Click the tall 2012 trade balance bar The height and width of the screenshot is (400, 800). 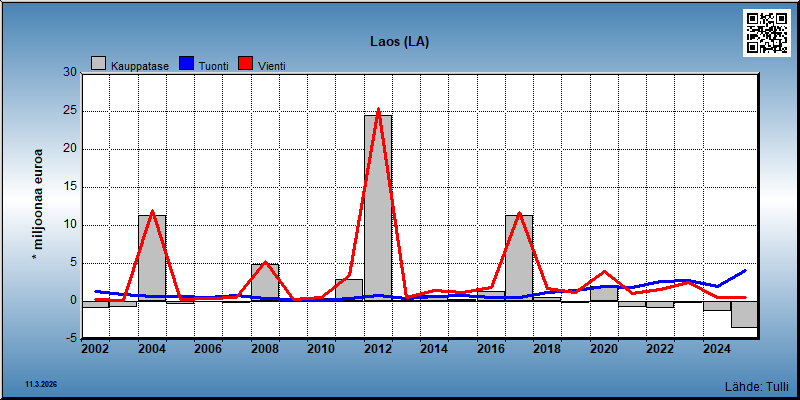[378, 208]
